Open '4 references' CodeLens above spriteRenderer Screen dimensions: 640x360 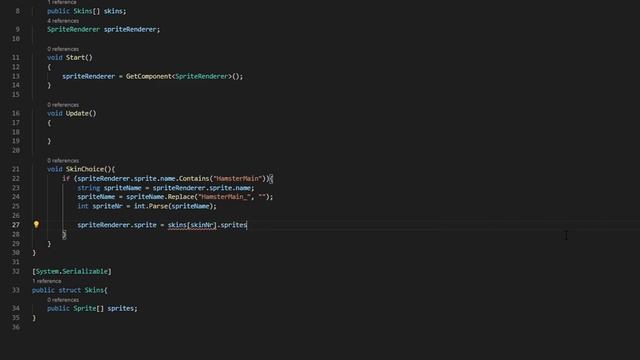(63, 21)
